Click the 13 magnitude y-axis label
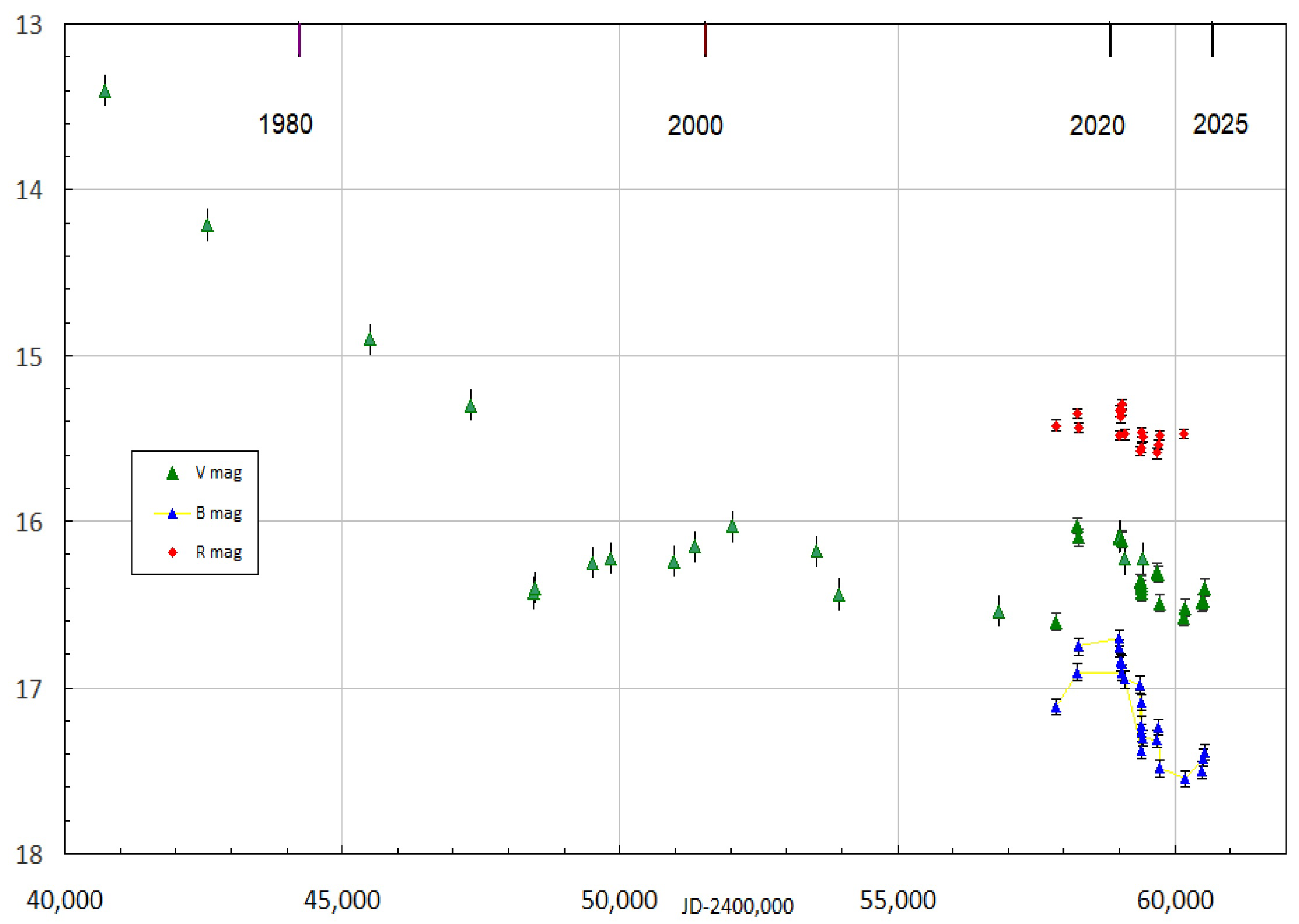The height and width of the screenshot is (924, 1299). 29,25
